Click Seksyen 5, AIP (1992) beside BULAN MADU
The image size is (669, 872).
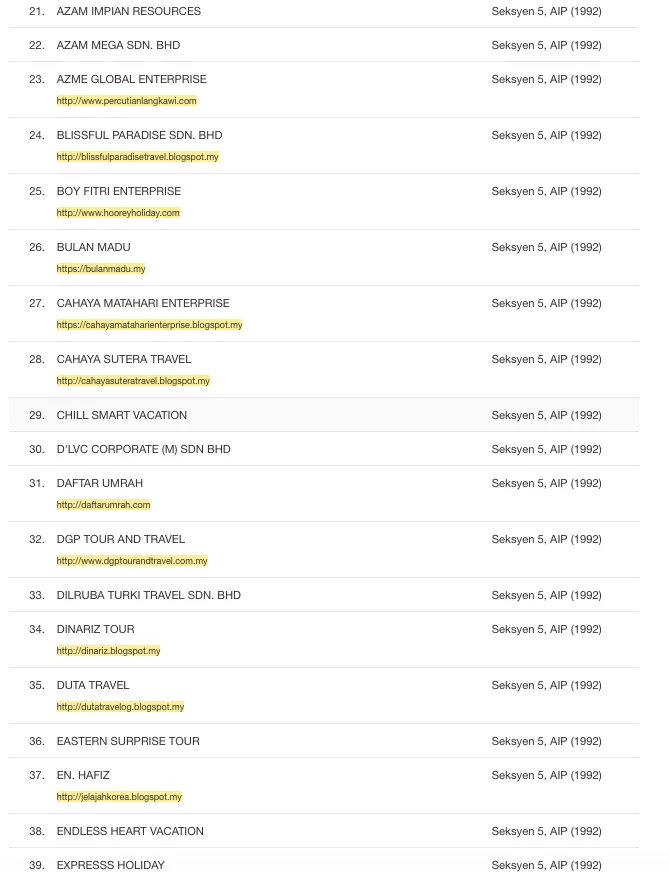pos(546,247)
